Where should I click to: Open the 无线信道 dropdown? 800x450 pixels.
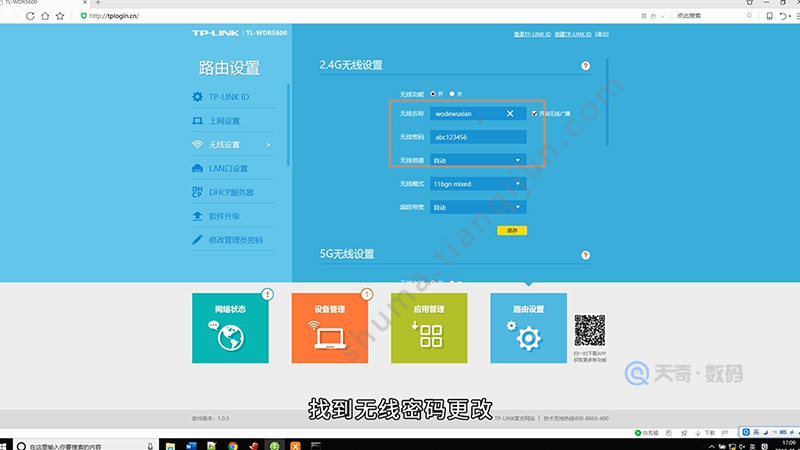pos(478,160)
